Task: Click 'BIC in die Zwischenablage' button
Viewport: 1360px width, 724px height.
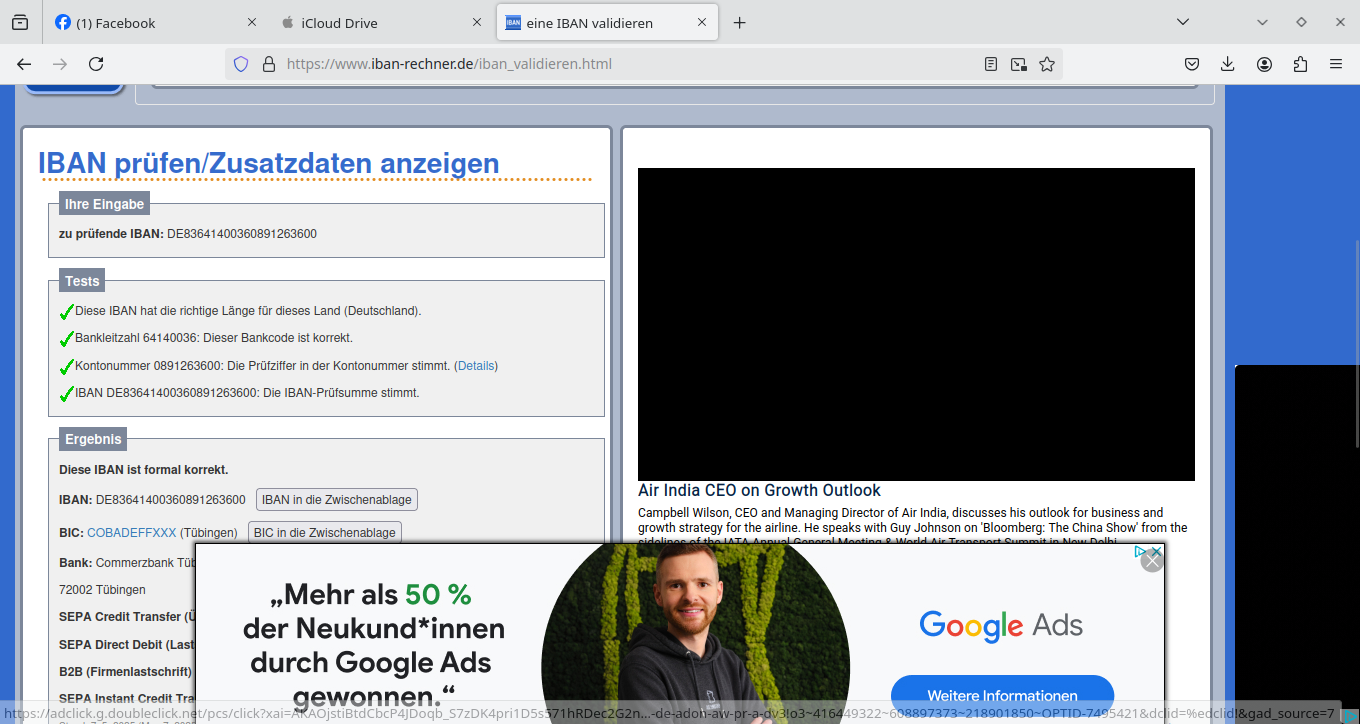Action: click(x=325, y=533)
